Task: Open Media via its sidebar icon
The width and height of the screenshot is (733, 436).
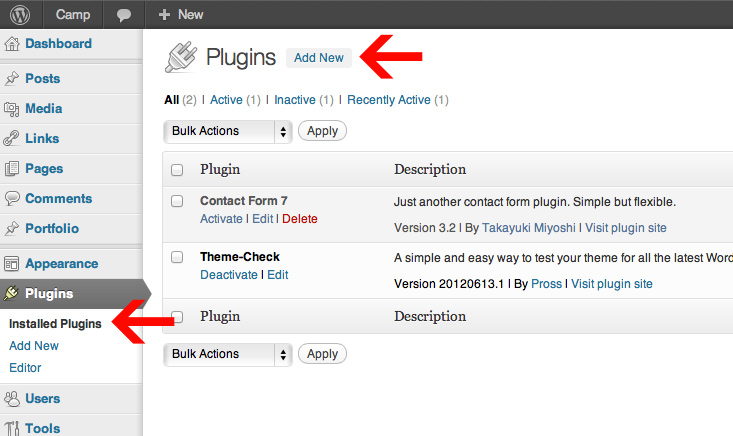Action: [x=12, y=109]
